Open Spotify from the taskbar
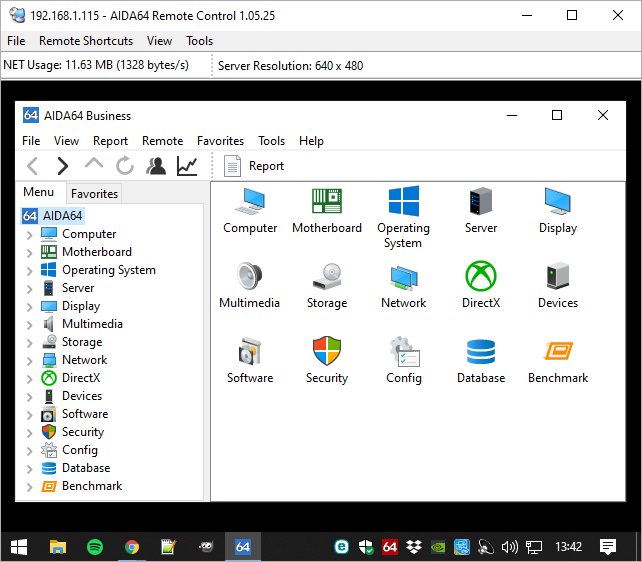642x562 pixels. [95, 547]
